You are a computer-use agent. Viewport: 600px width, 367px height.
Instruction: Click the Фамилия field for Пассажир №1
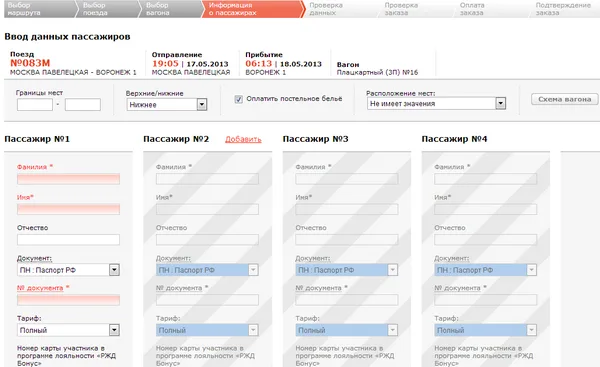68,179
